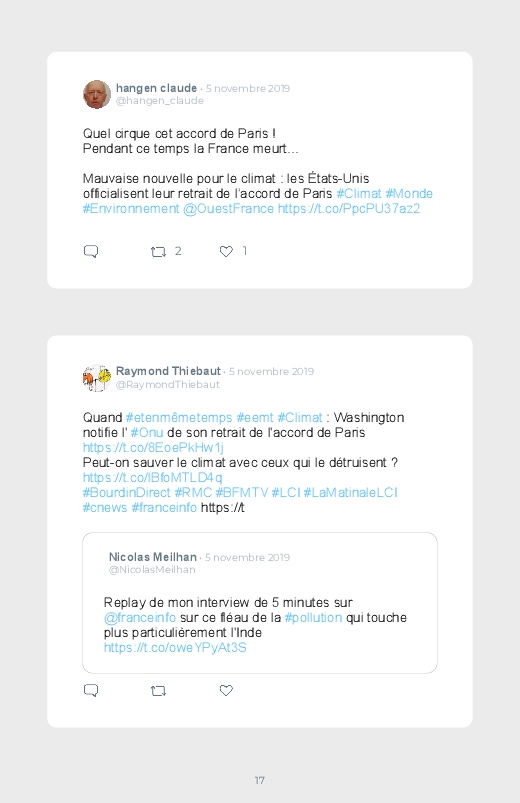This screenshot has height=803, width=520.
Task: Open the #pollution hashtag
Action: 313,617
